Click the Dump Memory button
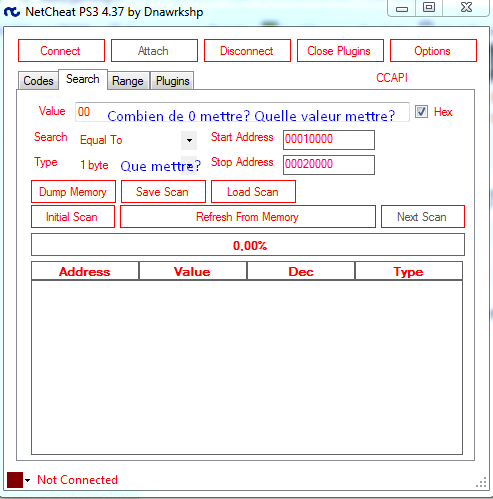This screenshot has height=499, width=493. 73,192
